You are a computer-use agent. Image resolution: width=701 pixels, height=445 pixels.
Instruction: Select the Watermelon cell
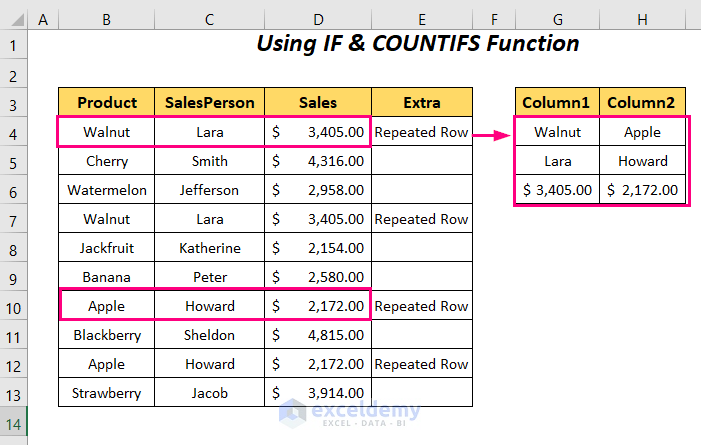(107, 190)
